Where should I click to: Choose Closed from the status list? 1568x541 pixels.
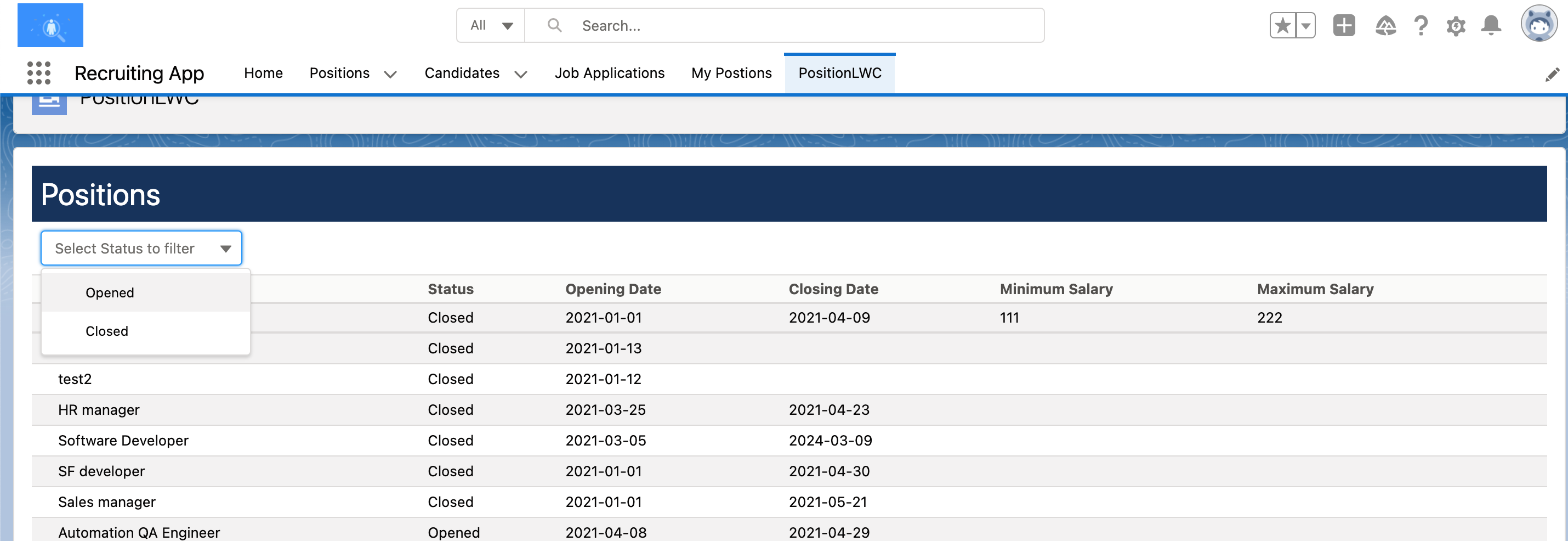pos(107,331)
